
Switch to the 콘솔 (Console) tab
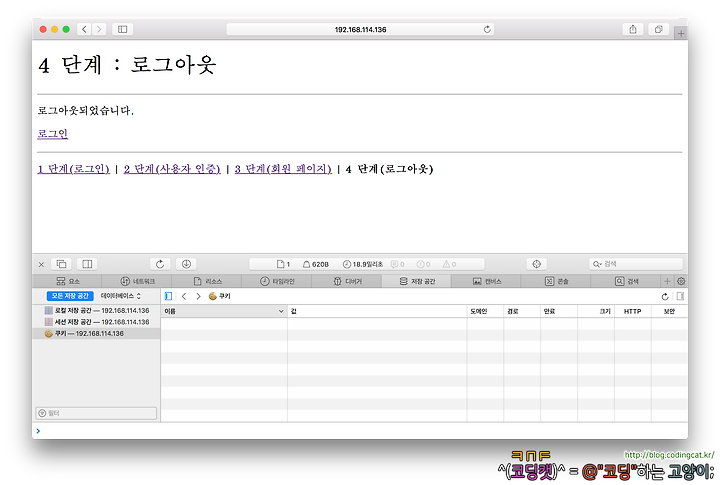click(x=556, y=281)
